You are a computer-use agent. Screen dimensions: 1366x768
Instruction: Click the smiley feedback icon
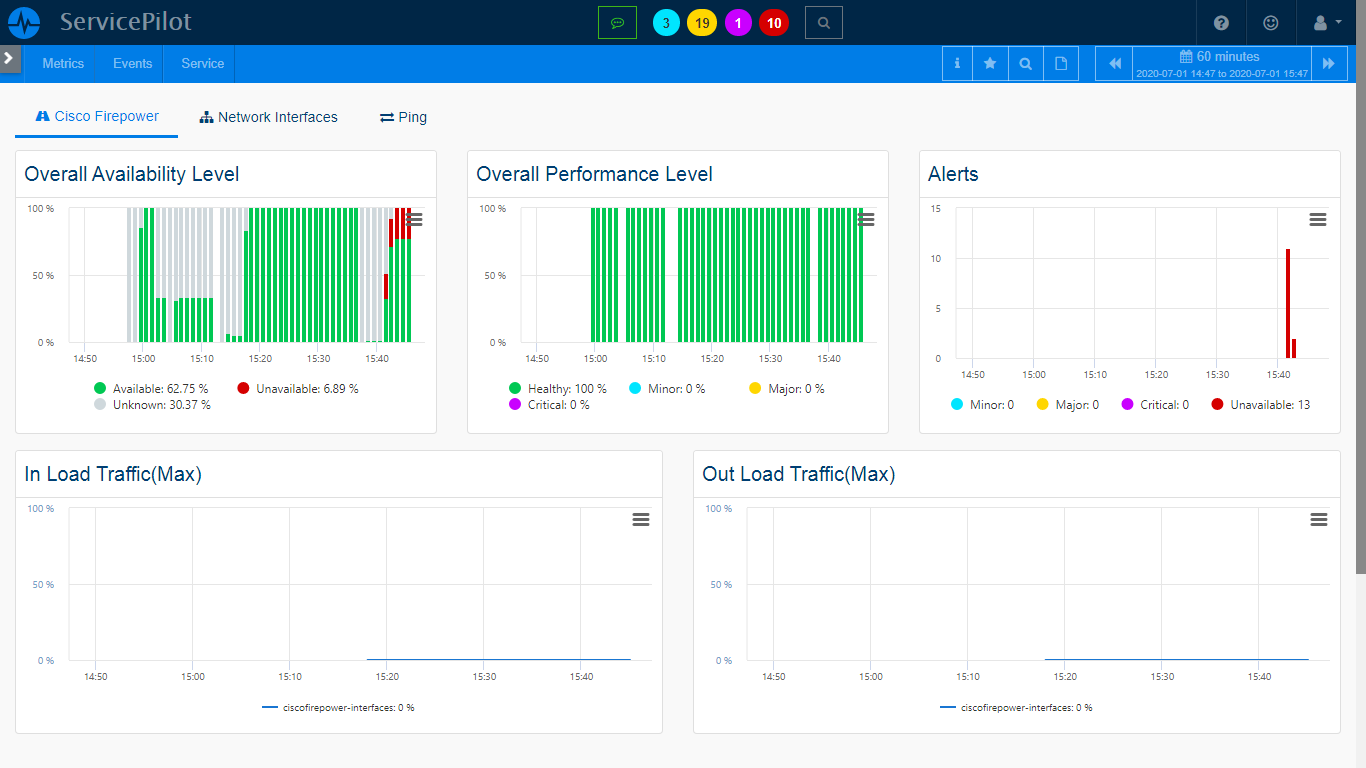pyautogui.click(x=1271, y=22)
